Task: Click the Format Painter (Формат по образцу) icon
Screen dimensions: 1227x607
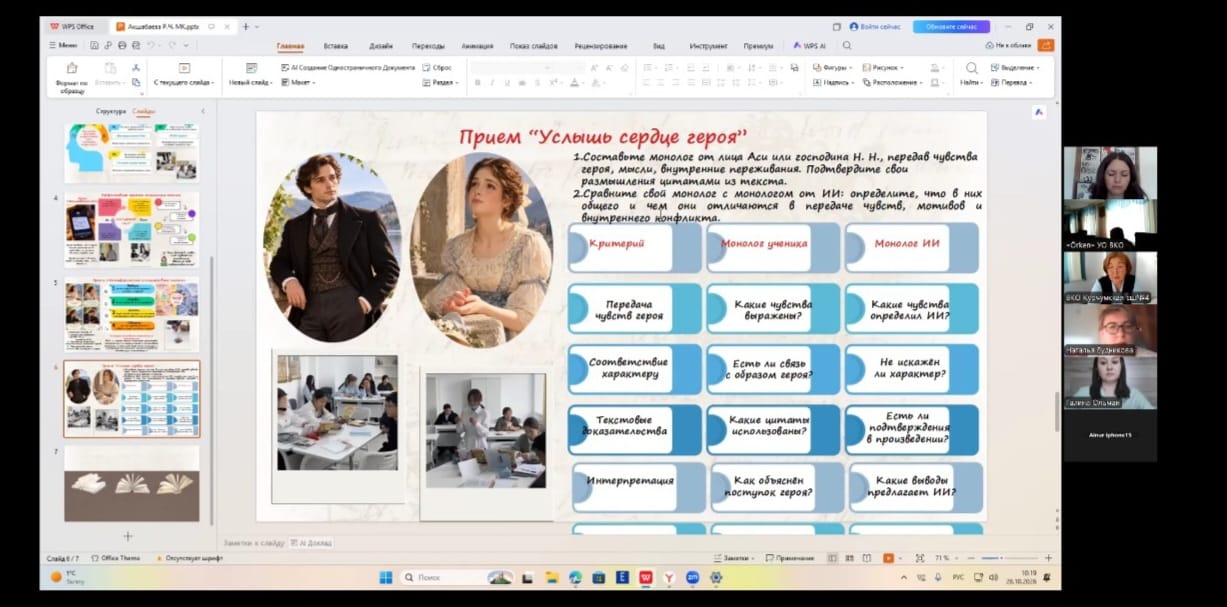Action: 71,68
